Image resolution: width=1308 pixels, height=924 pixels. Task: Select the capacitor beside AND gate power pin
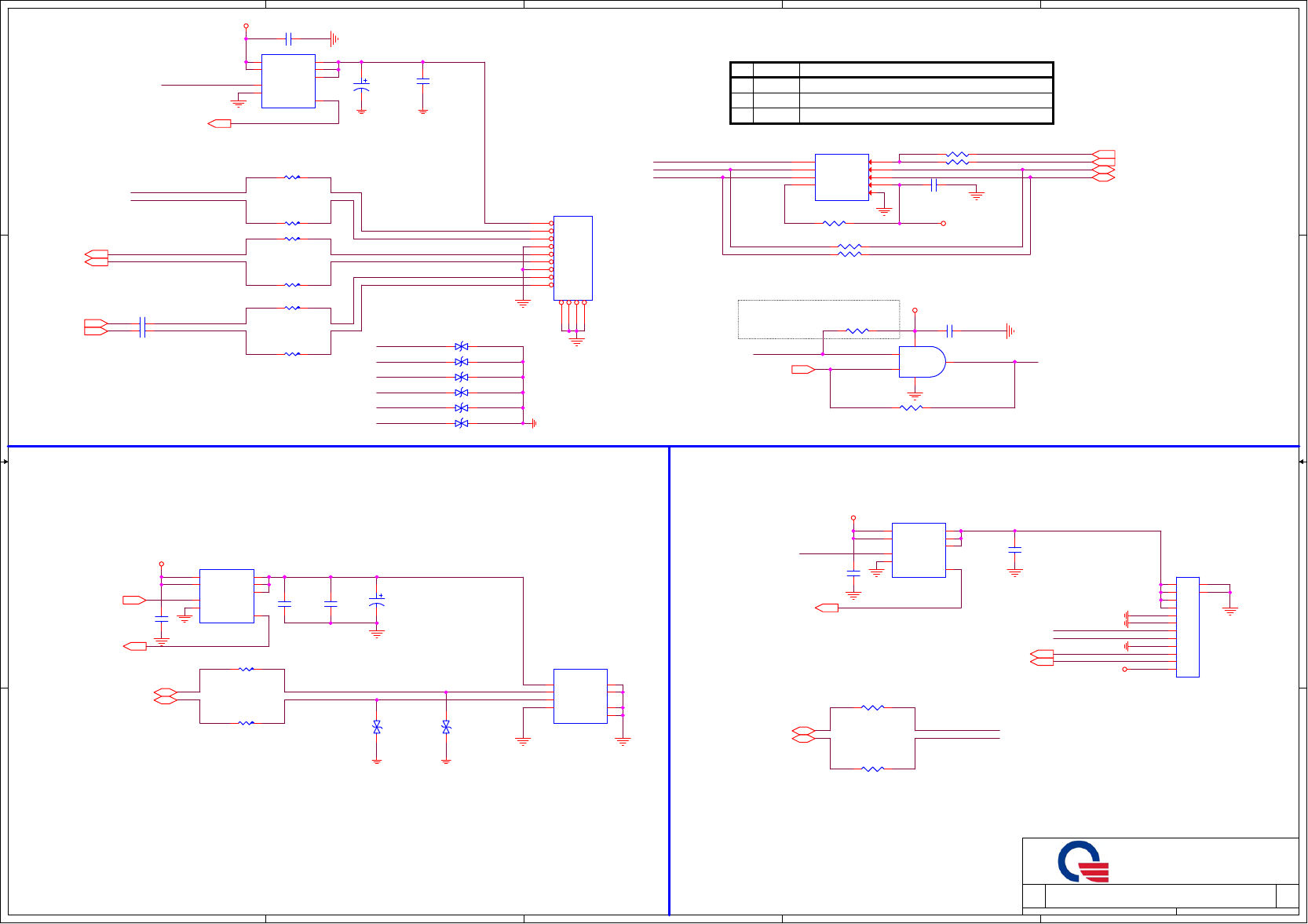[950, 331]
